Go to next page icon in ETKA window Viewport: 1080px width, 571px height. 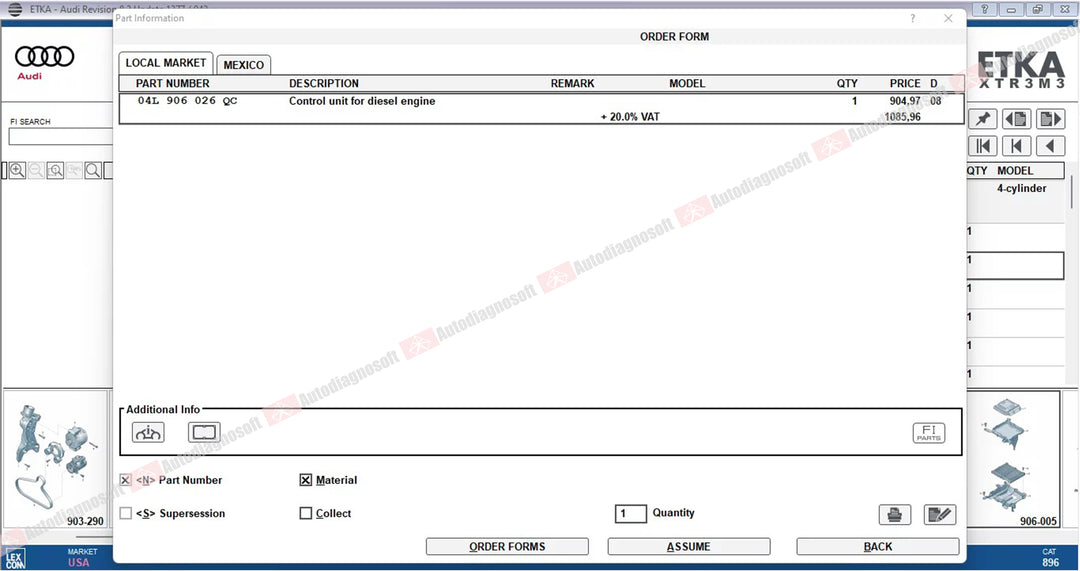[x=1050, y=118]
